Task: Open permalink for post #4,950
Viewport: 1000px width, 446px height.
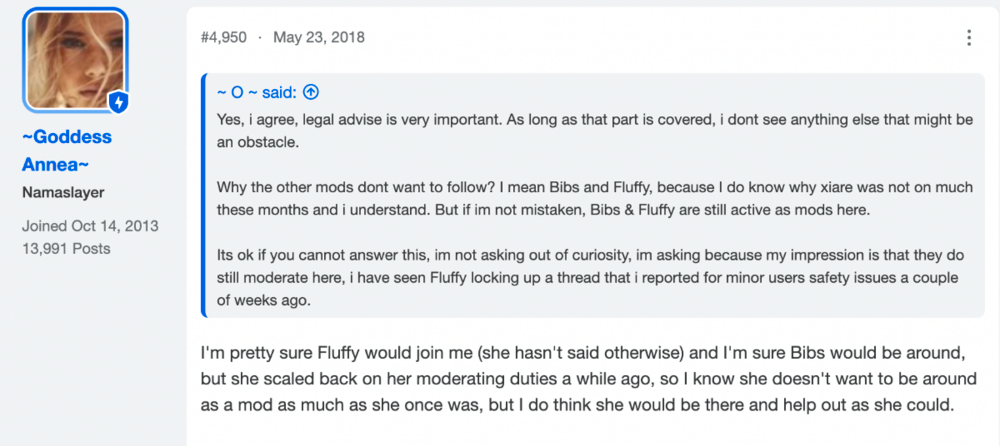Action: [223, 37]
